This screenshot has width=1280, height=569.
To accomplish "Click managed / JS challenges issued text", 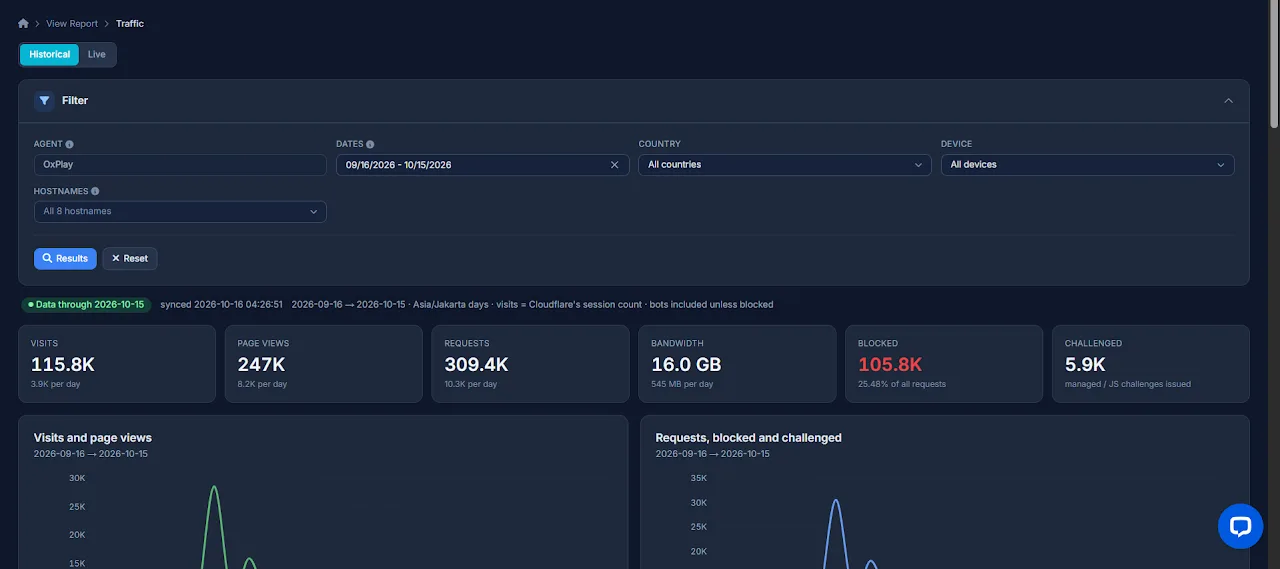I will [1128, 384].
